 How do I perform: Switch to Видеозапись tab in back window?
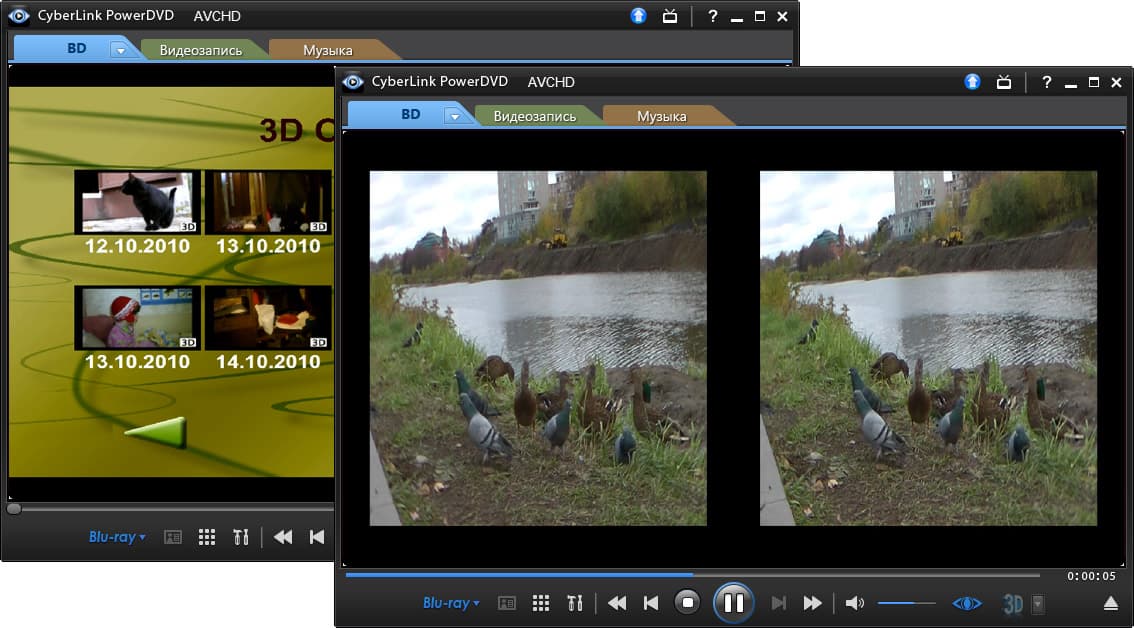(201, 50)
